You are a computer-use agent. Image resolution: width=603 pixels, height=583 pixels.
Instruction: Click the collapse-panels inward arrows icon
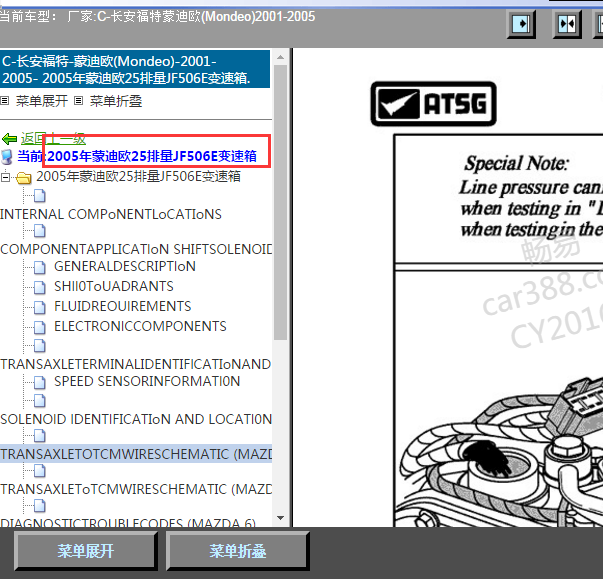[567, 24]
